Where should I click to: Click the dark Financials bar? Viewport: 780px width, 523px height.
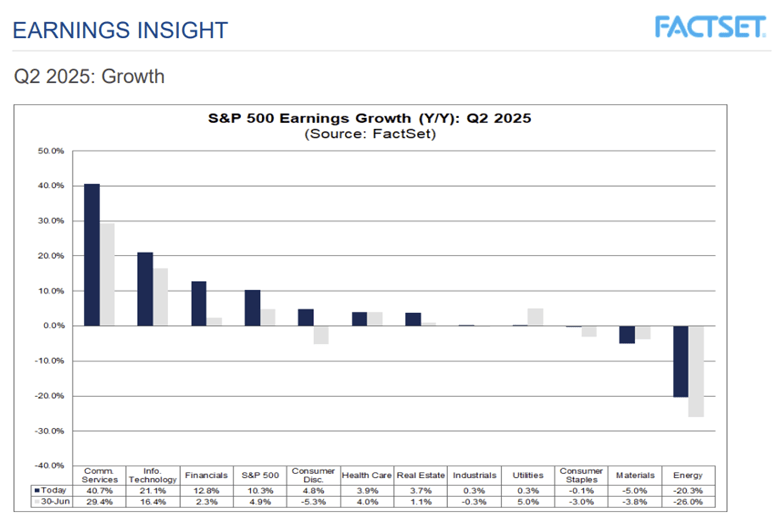(x=198, y=304)
